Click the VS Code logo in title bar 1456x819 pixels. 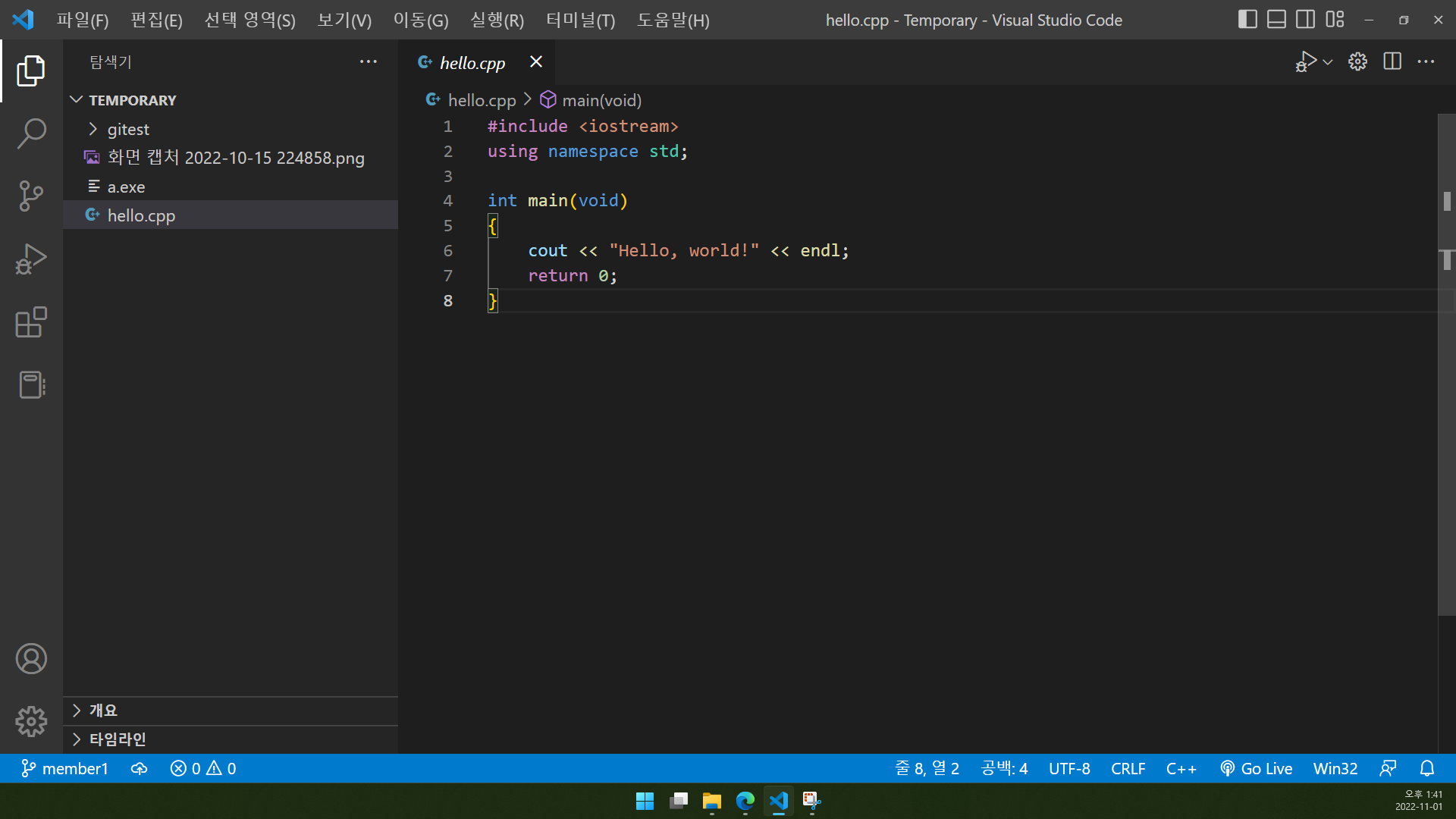coord(23,20)
